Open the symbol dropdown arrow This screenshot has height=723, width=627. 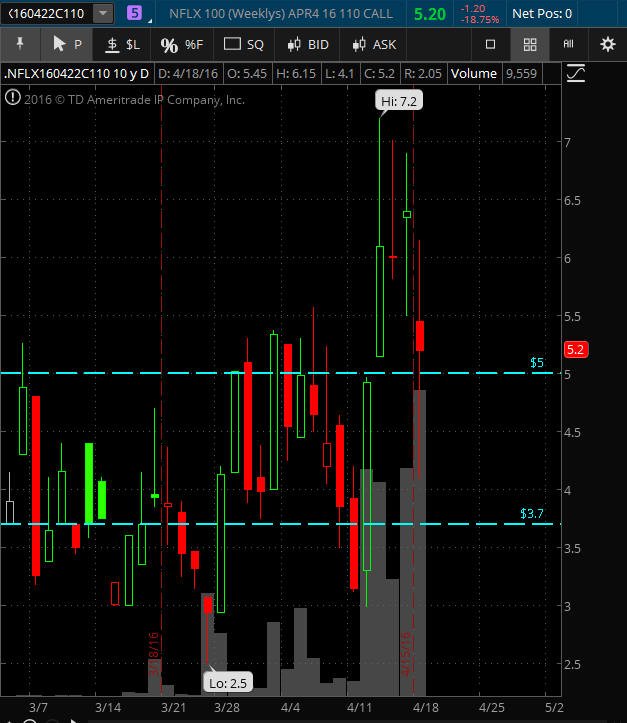[103, 13]
